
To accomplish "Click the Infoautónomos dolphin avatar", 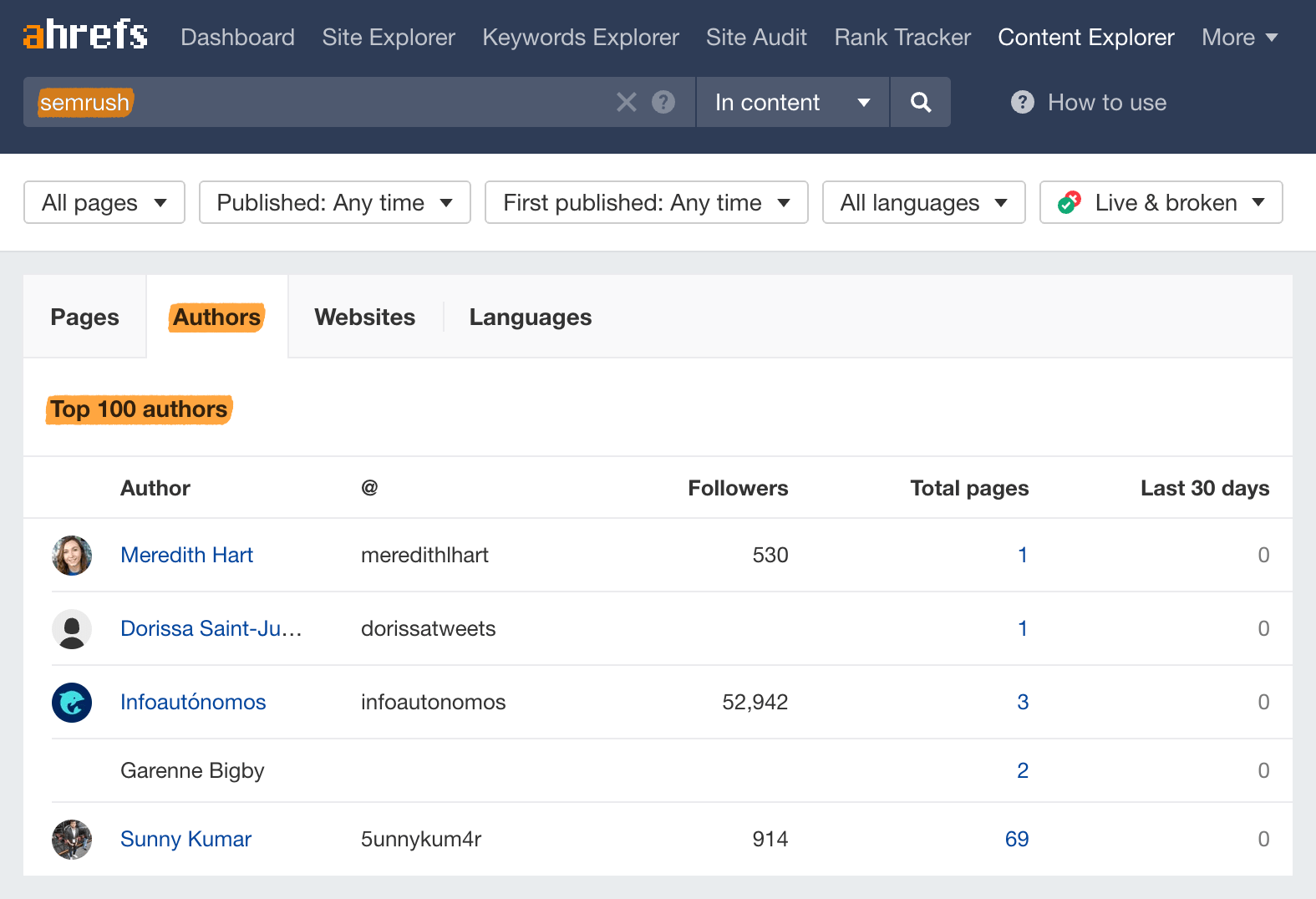I will [72, 703].
